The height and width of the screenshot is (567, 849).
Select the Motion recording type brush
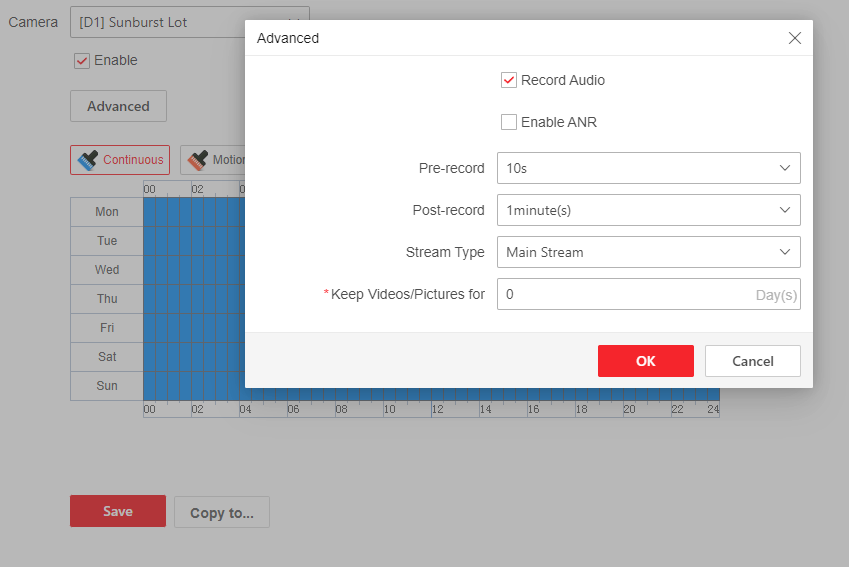coord(213,160)
